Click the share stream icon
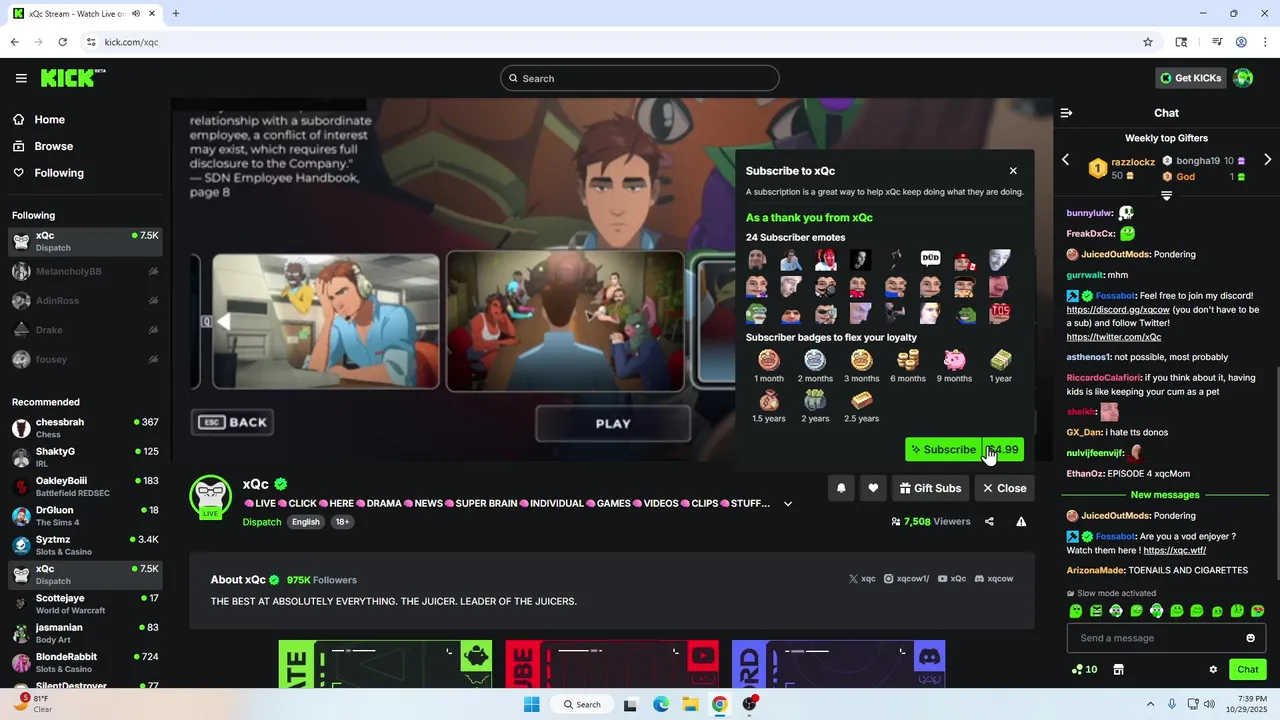1280x720 pixels. pos(989,522)
